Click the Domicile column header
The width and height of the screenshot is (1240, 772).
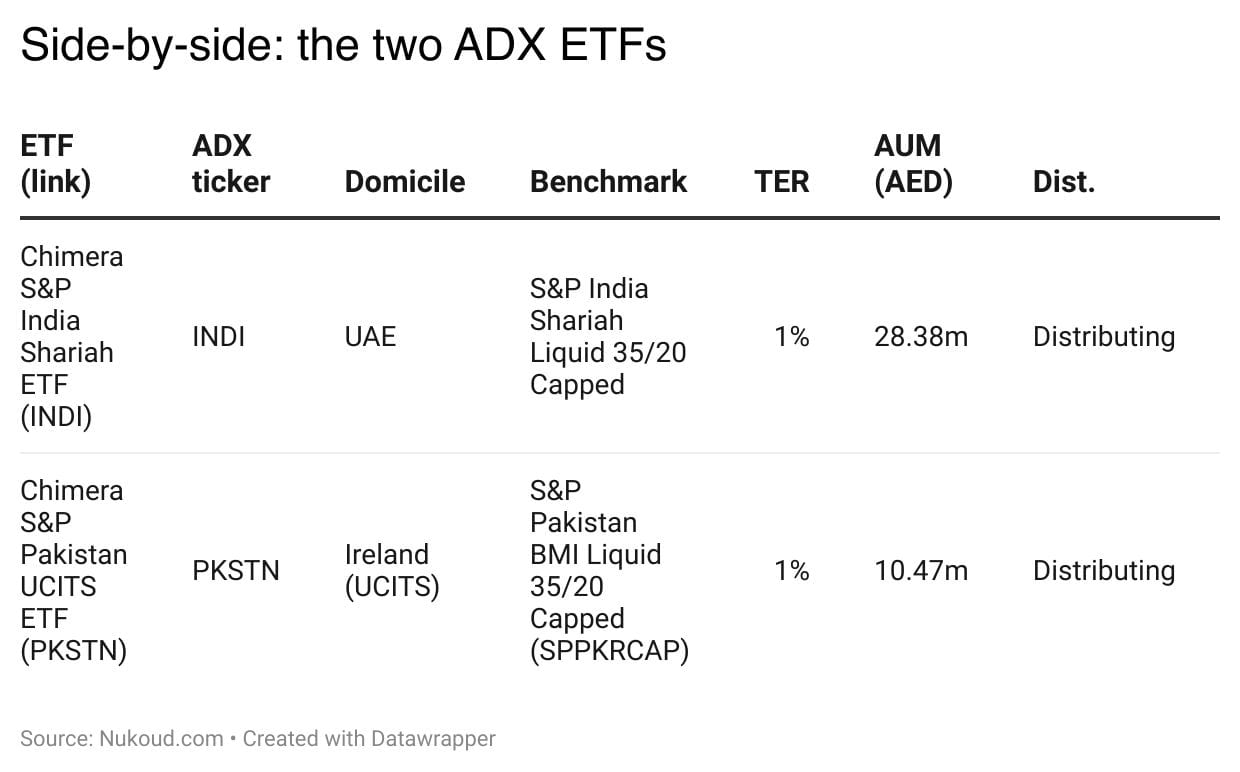click(x=404, y=182)
